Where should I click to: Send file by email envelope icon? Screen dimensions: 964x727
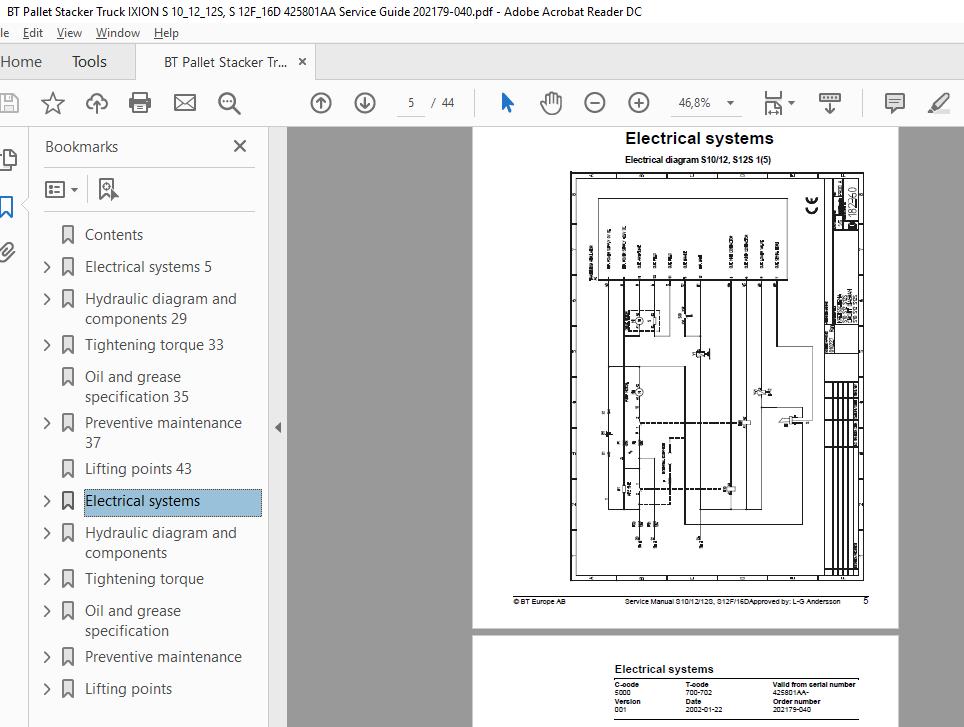(184, 103)
